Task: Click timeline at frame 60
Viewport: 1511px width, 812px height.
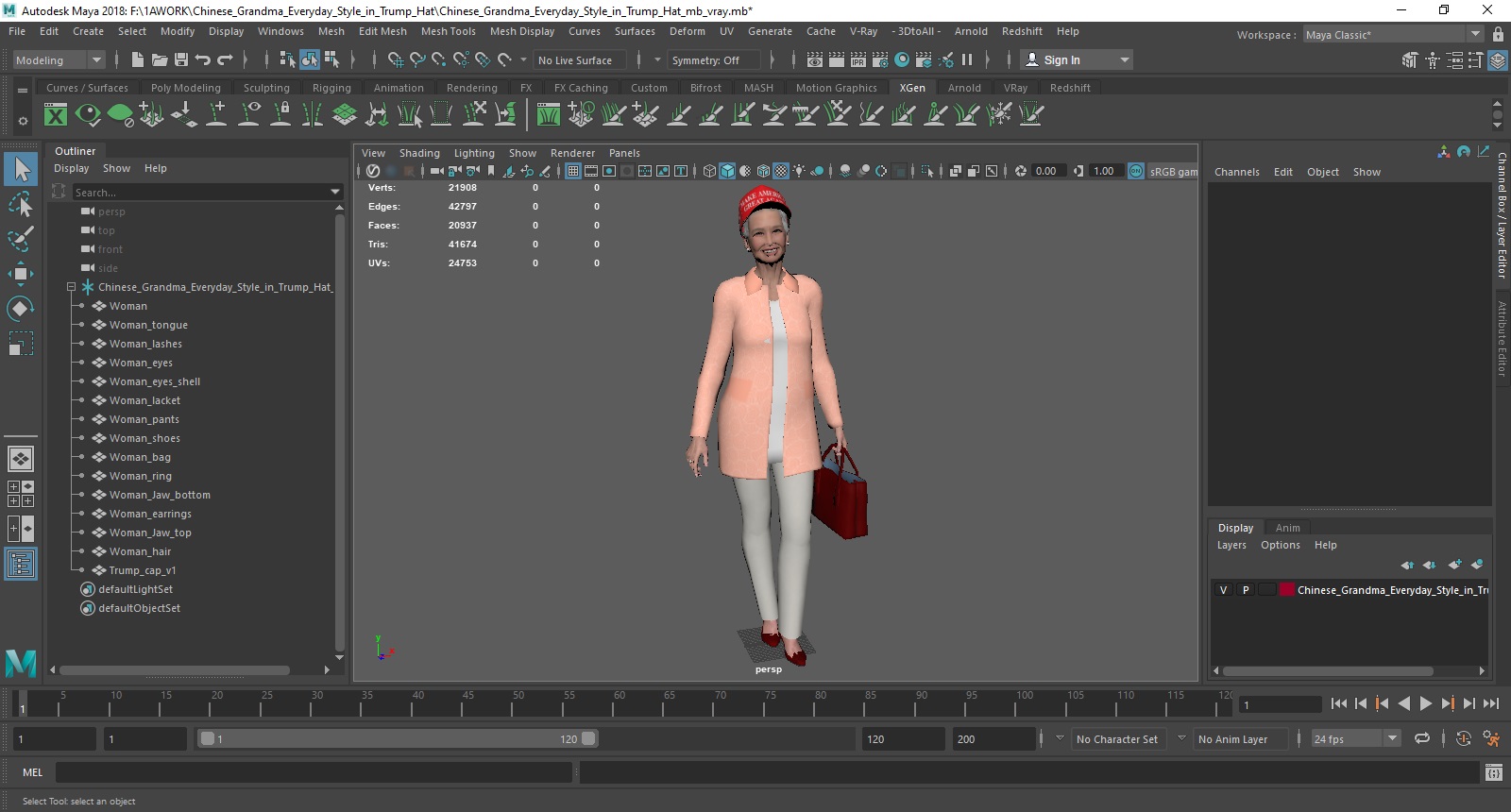Action: (620, 703)
